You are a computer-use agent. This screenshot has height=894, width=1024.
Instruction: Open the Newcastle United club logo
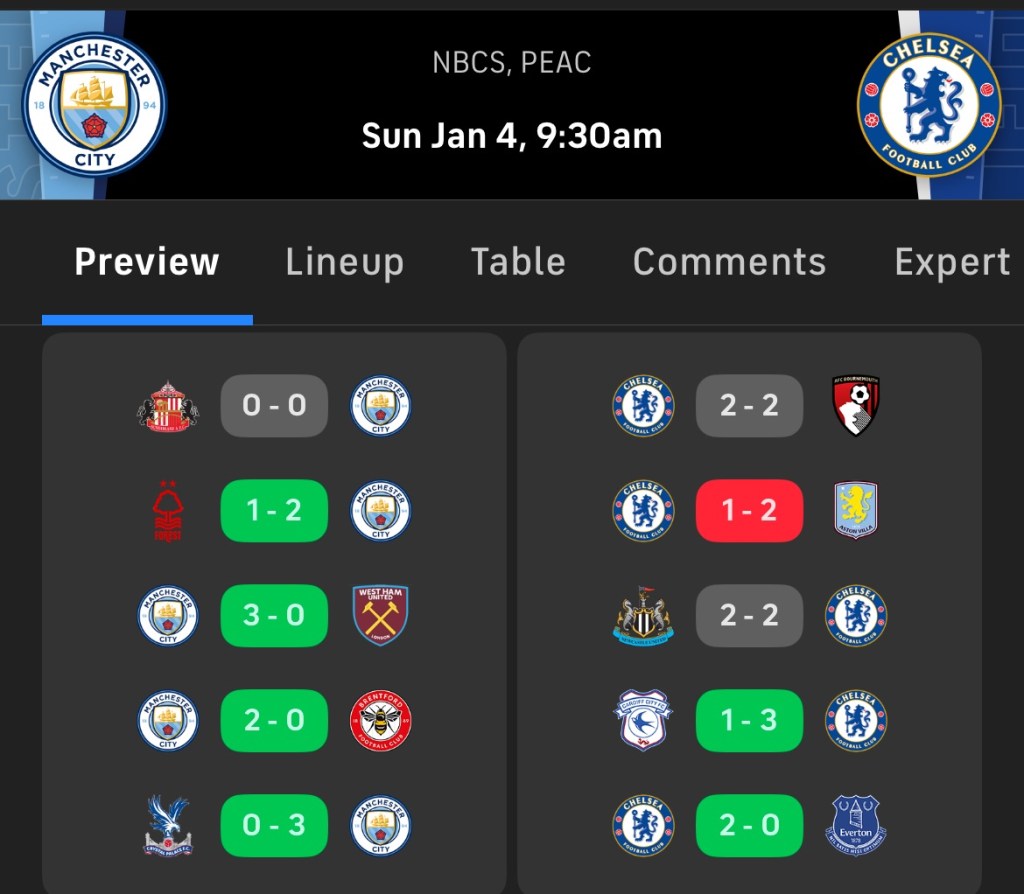643,616
